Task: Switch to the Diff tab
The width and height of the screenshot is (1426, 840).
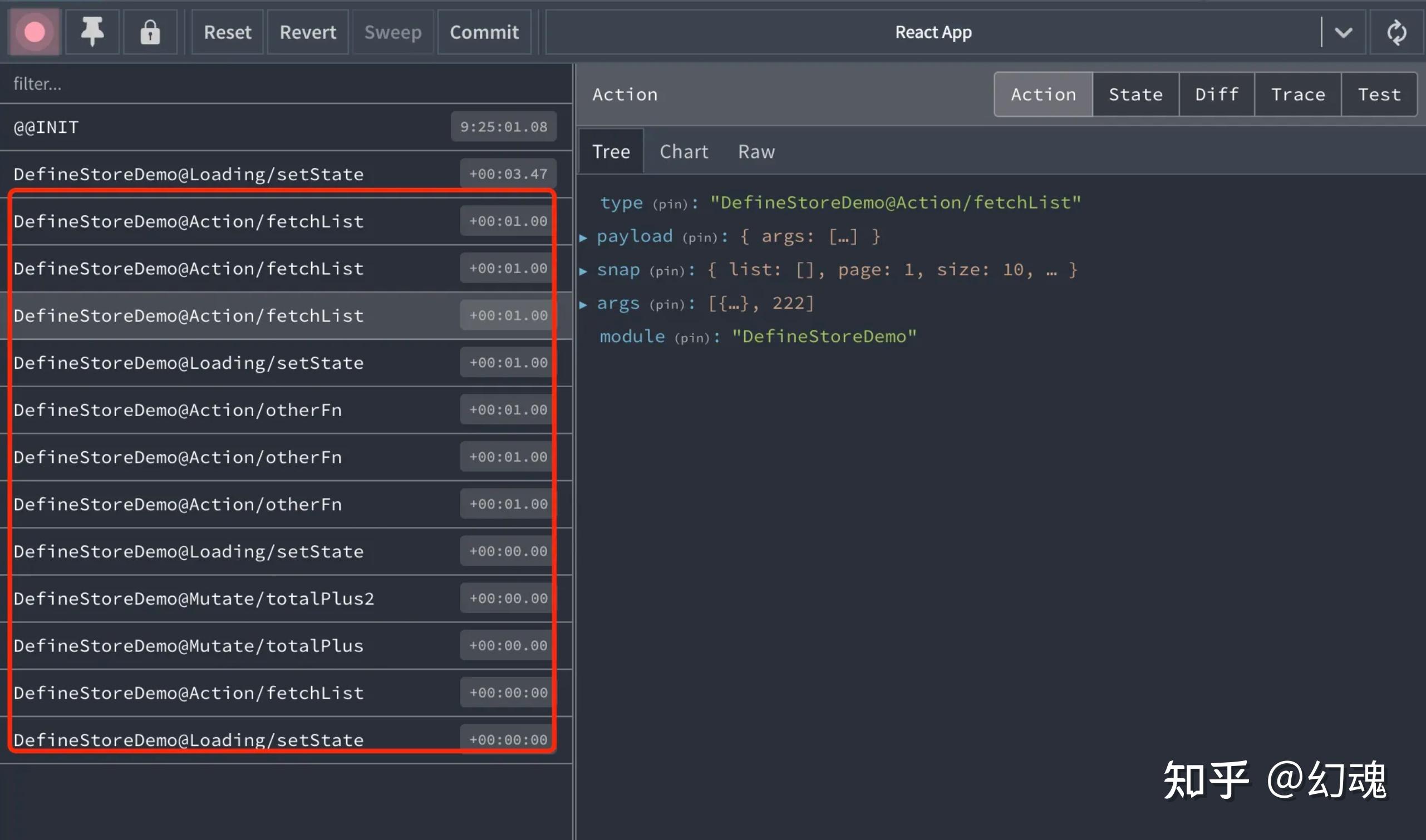Action: click(1216, 95)
